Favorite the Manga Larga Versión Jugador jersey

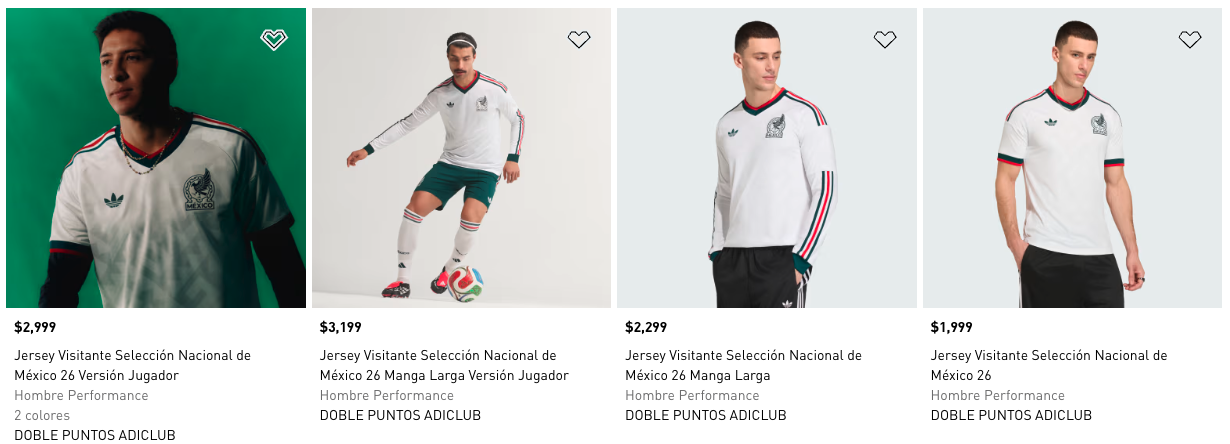[579, 40]
